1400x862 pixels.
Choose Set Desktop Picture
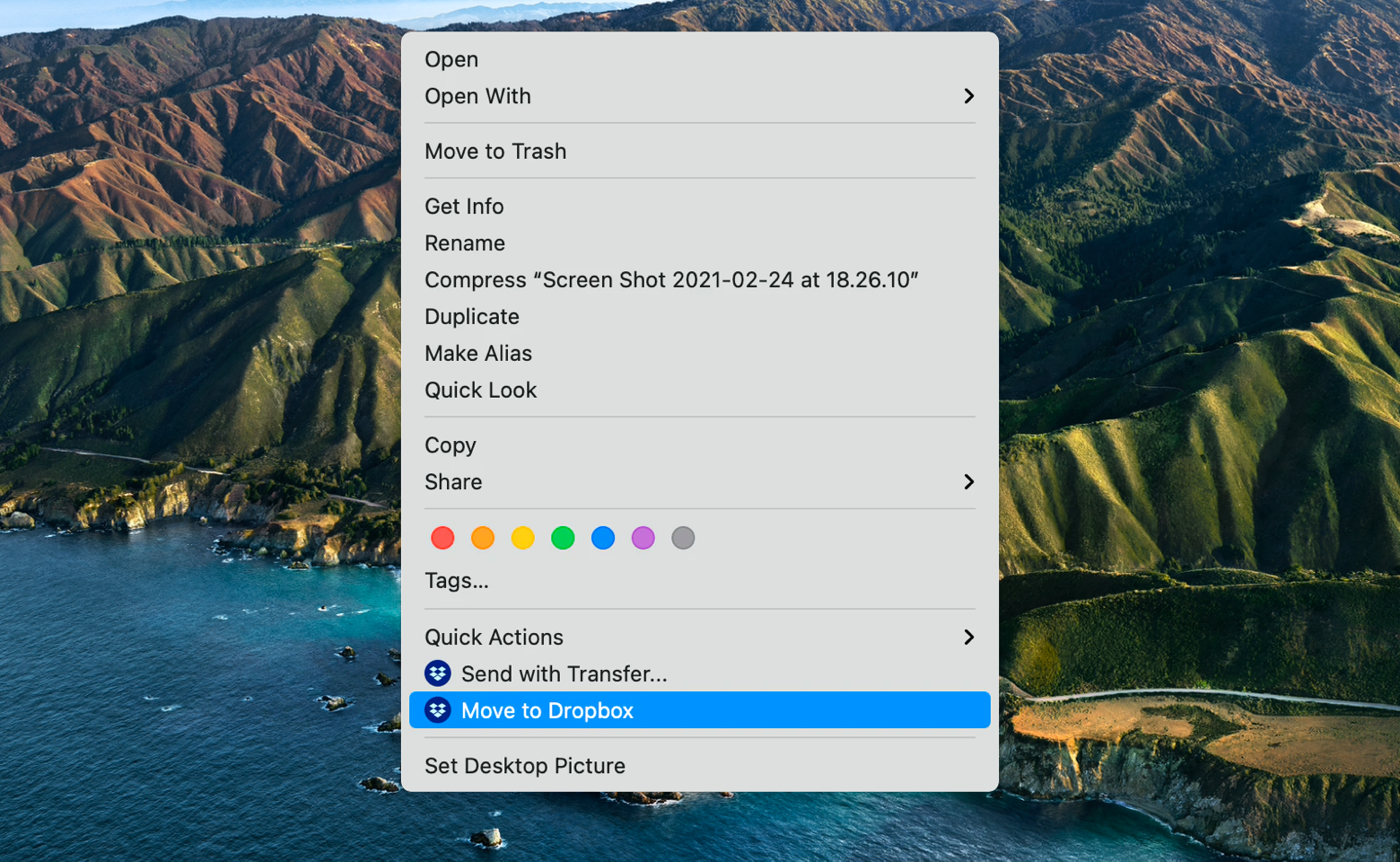(699, 766)
